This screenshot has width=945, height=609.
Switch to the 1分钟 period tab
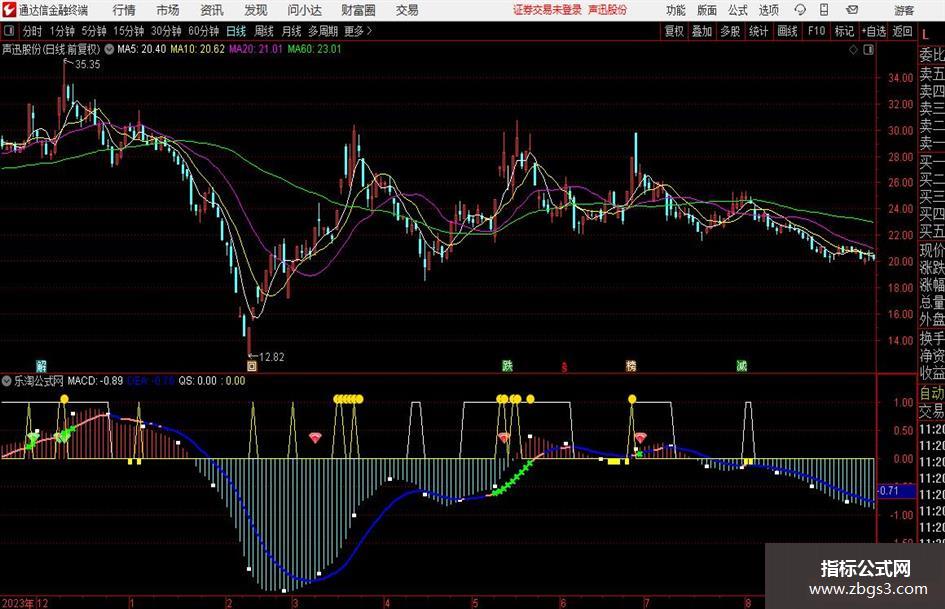62,31
